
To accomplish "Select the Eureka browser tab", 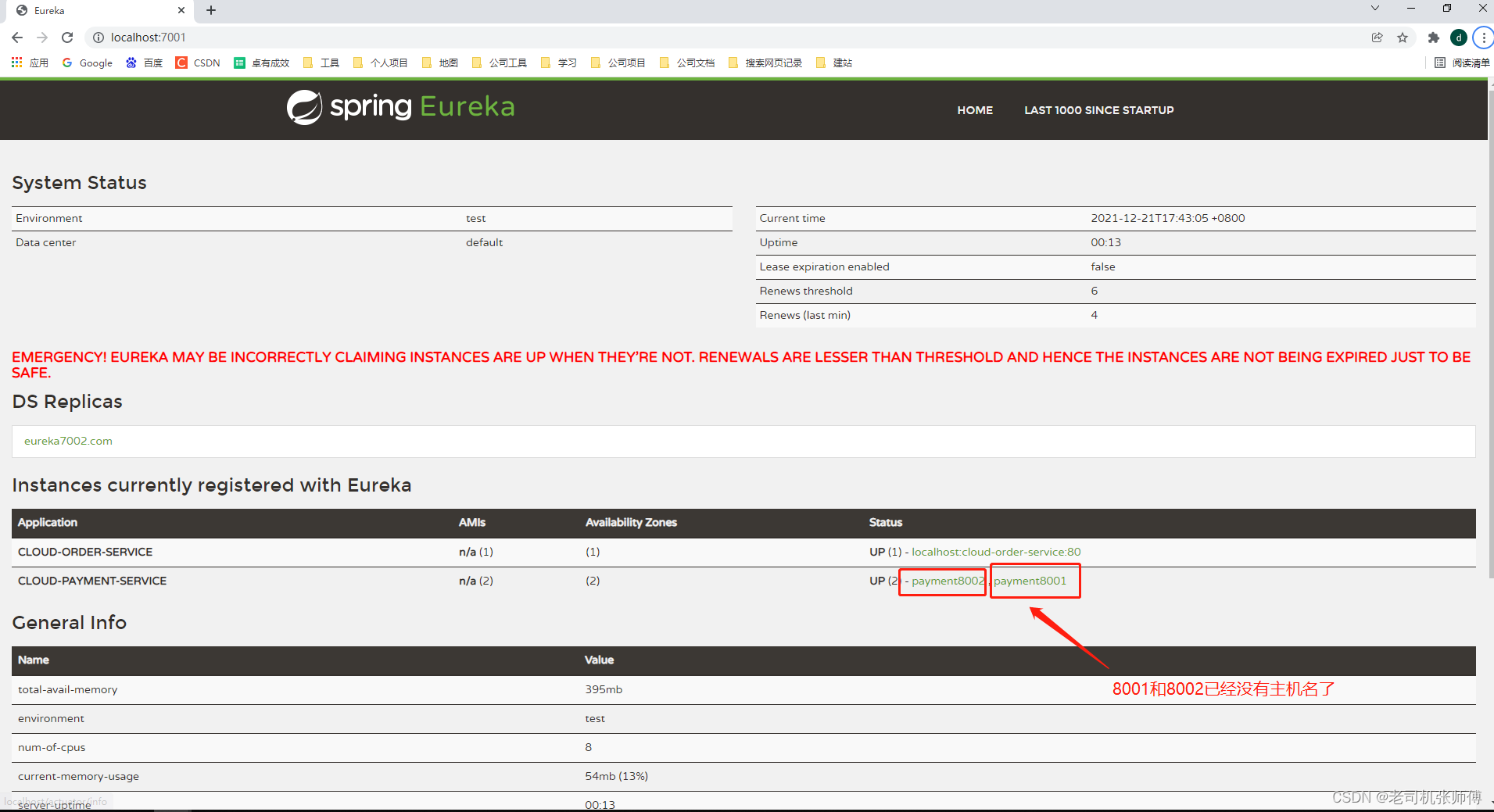I will 100,10.
